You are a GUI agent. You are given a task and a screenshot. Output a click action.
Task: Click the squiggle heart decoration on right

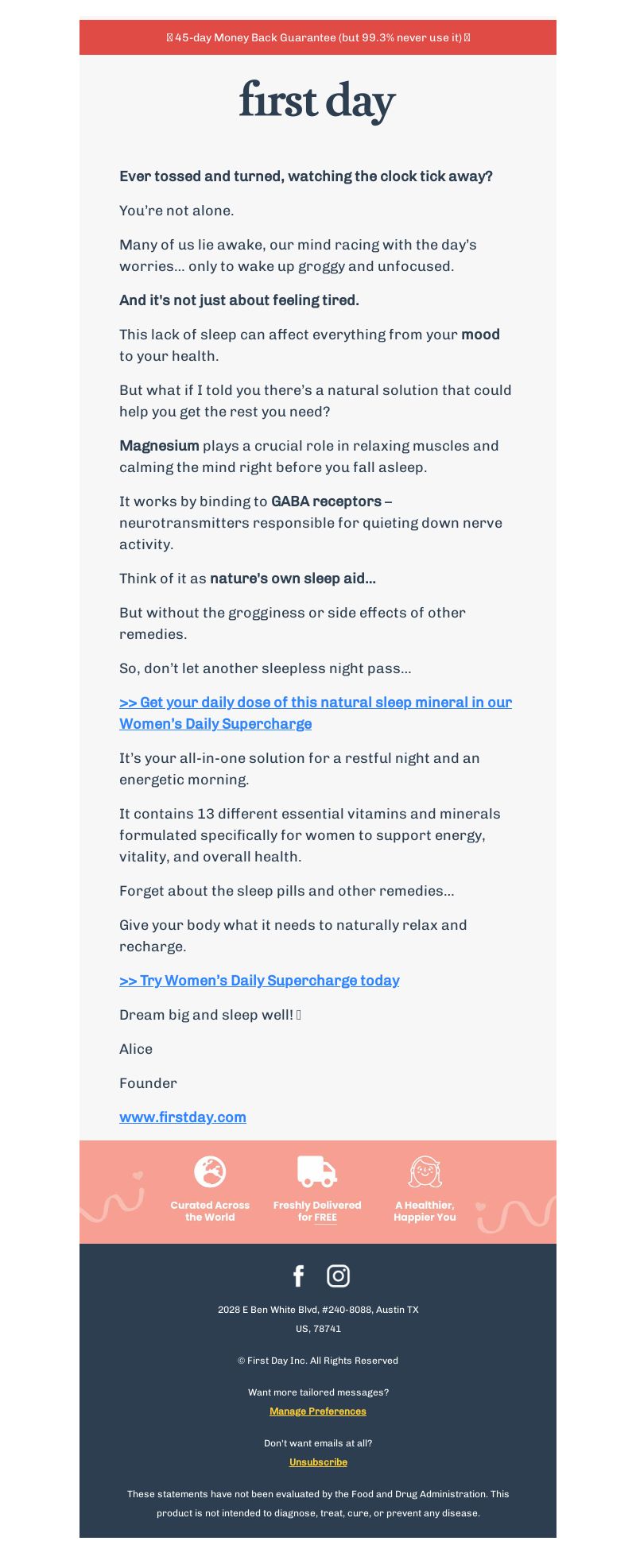tap(516, 1214)
